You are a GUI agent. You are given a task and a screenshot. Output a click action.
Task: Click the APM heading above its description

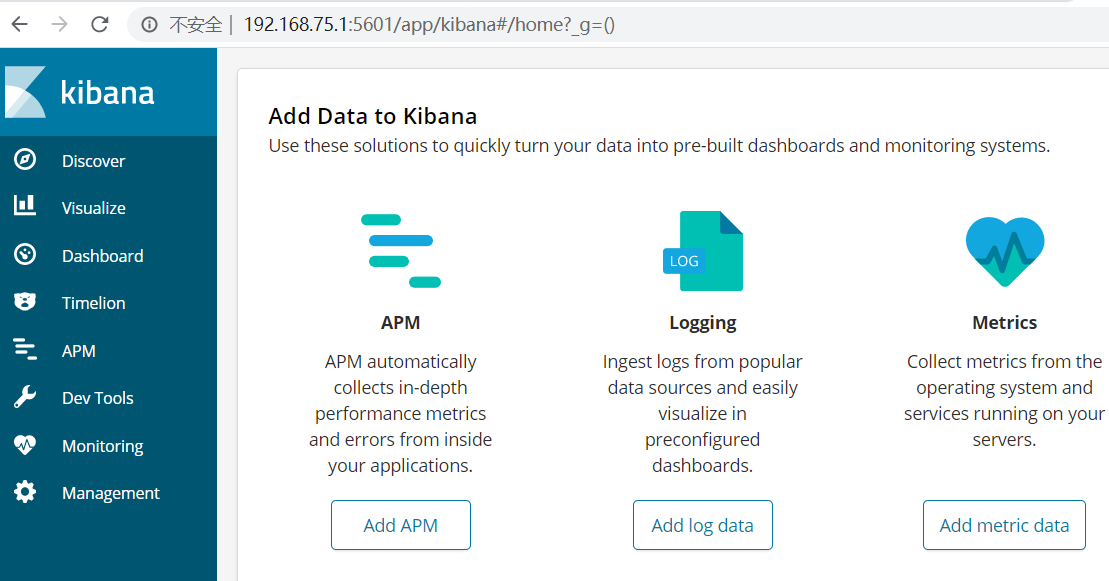400,322
